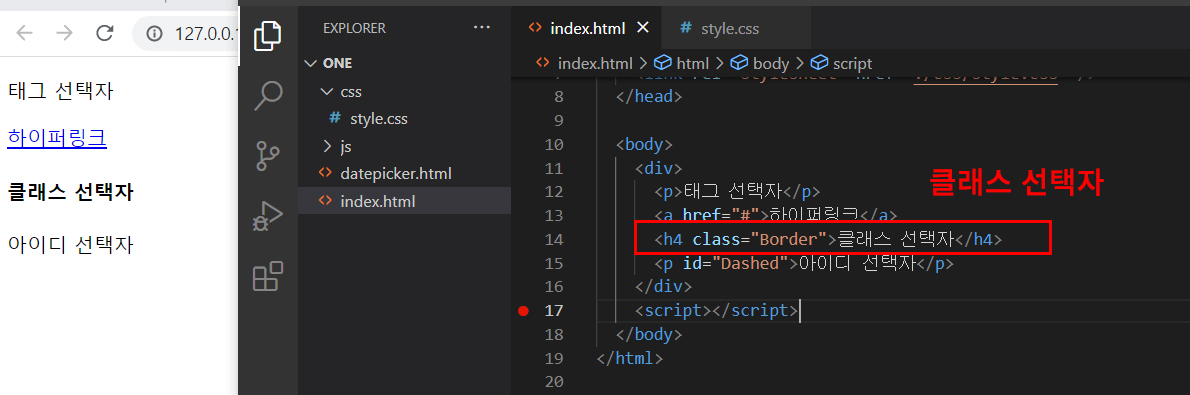
Task: Open the Explorer activity bar icon
Action: click(267, 36)
